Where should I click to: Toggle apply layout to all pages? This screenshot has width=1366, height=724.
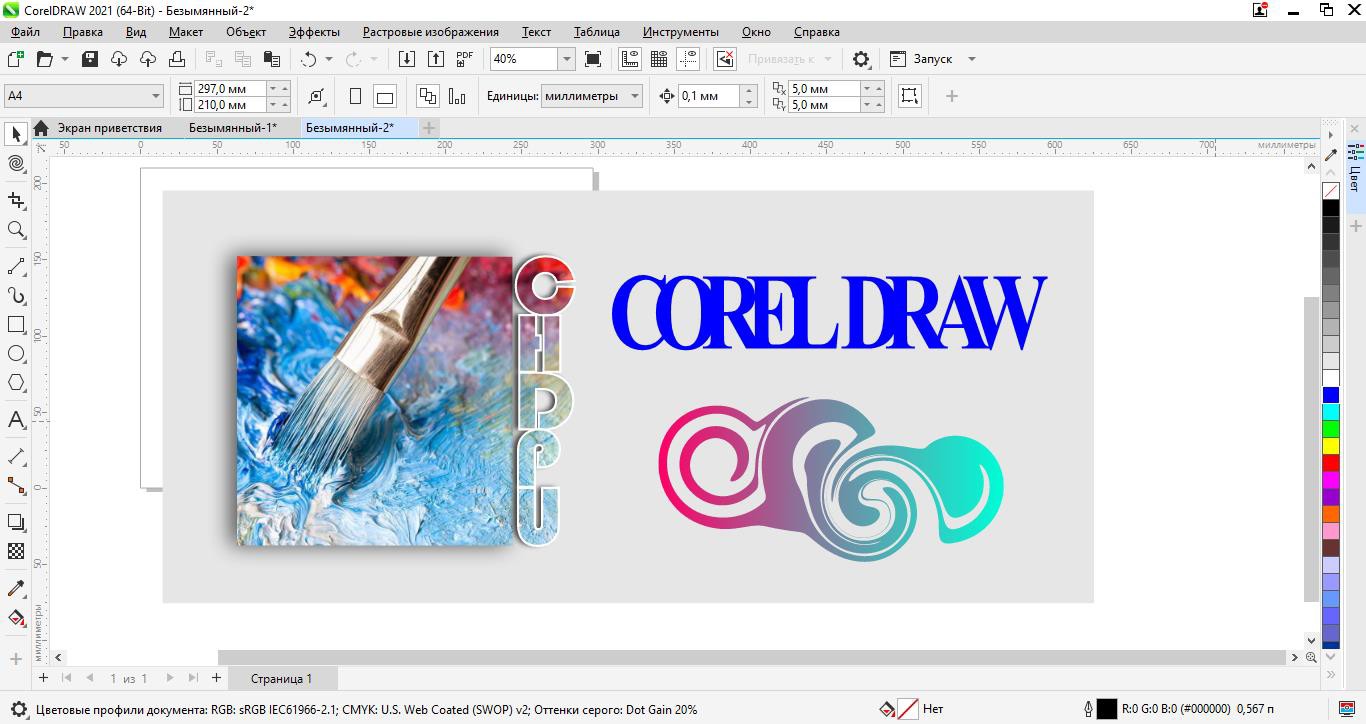tap(428, 96)
